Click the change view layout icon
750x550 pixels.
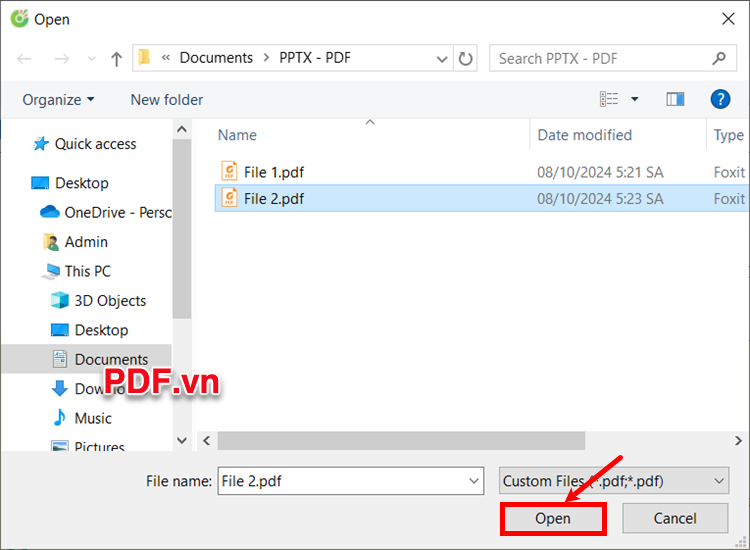click(x=609, y=99)
